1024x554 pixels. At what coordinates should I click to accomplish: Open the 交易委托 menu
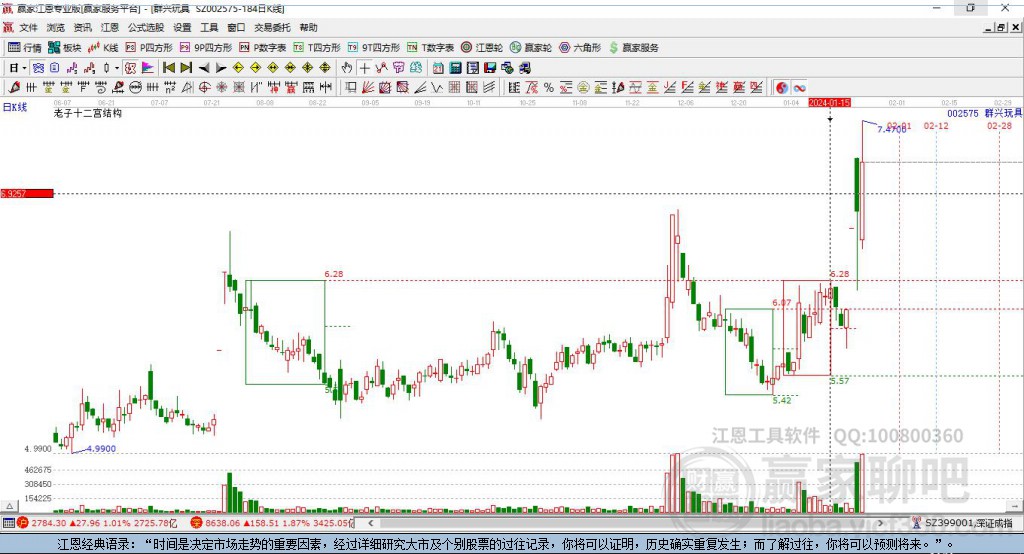(x=272, y=27)
